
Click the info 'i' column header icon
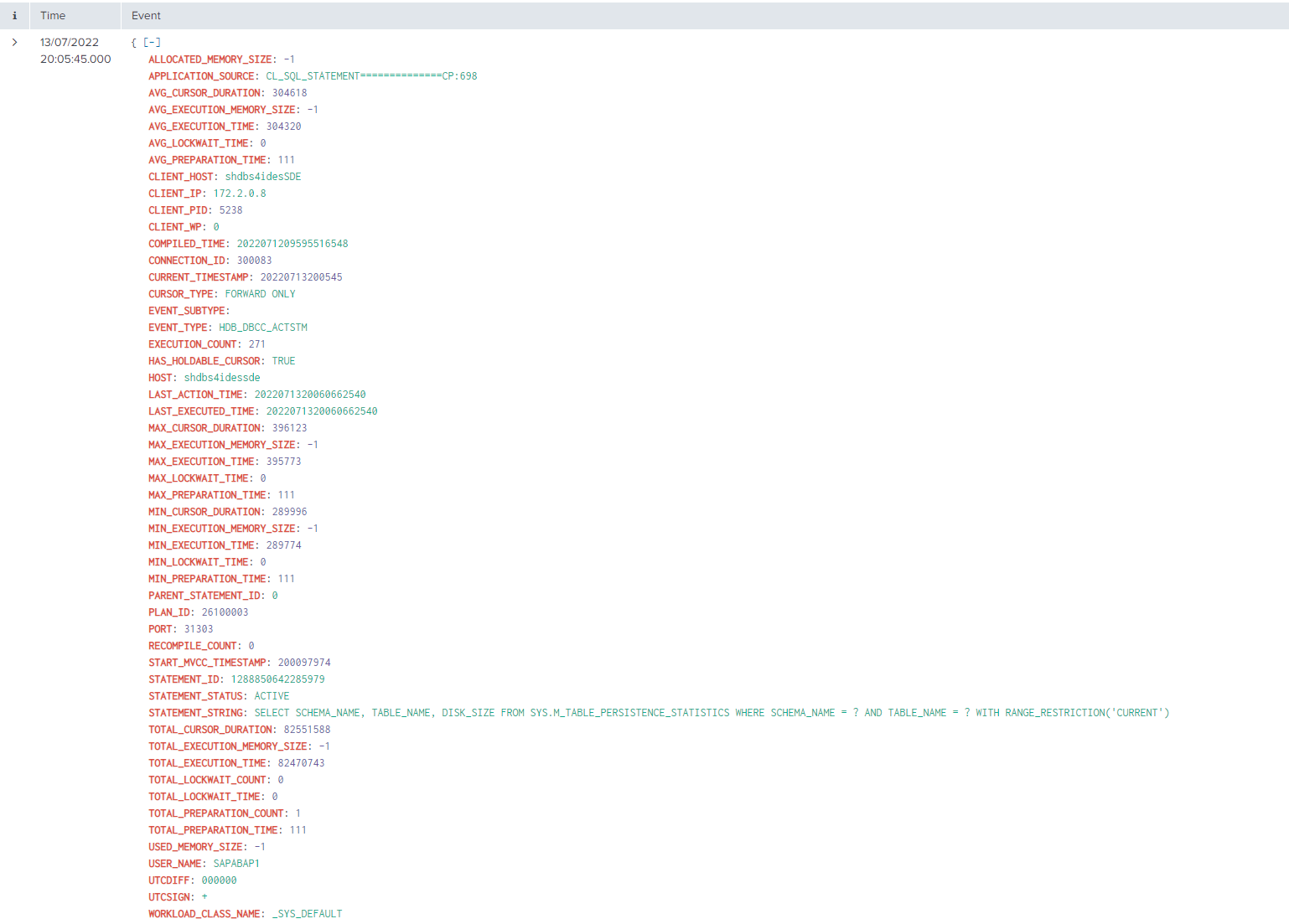coord(14,16)
